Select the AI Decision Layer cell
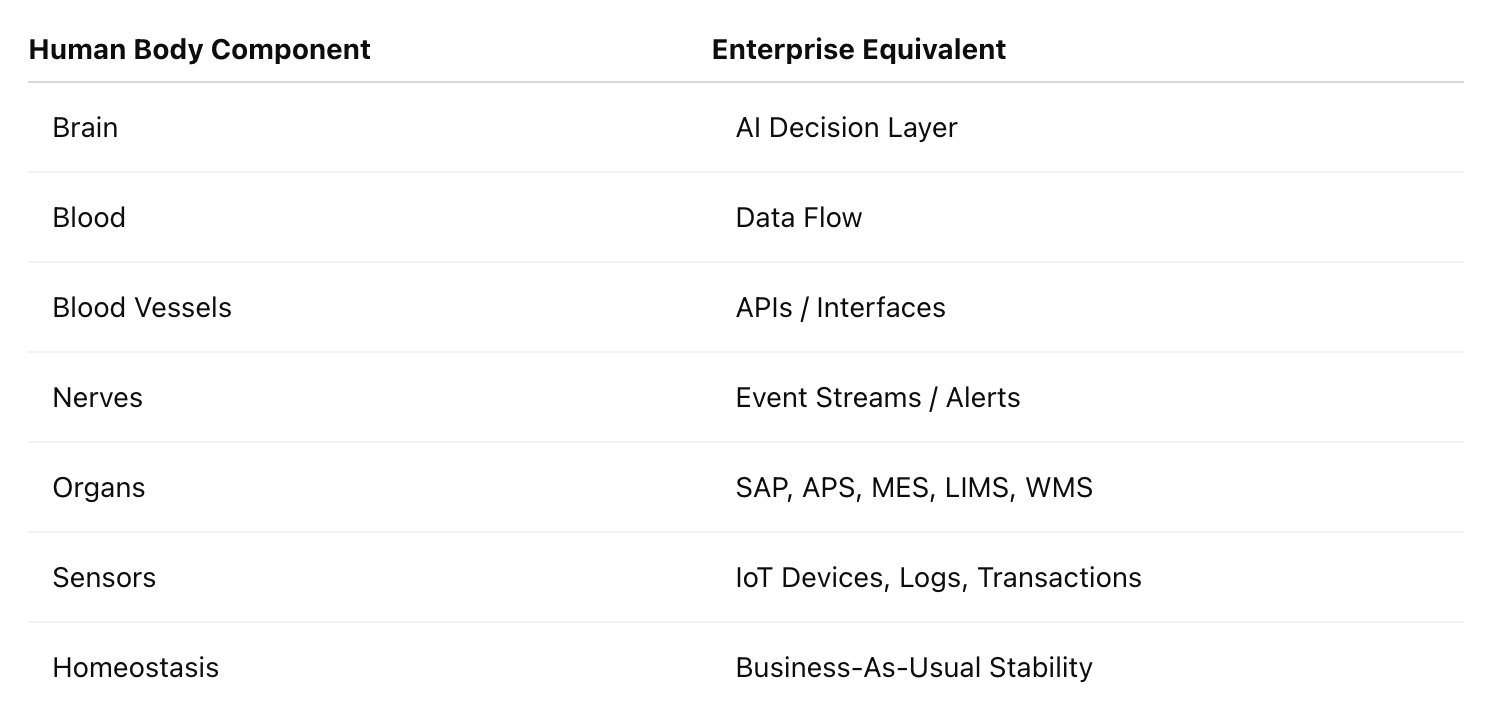 pos(846,128)
